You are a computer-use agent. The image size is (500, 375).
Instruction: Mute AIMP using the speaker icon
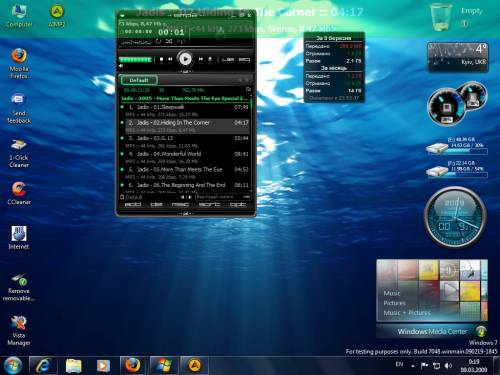point(121,66)
